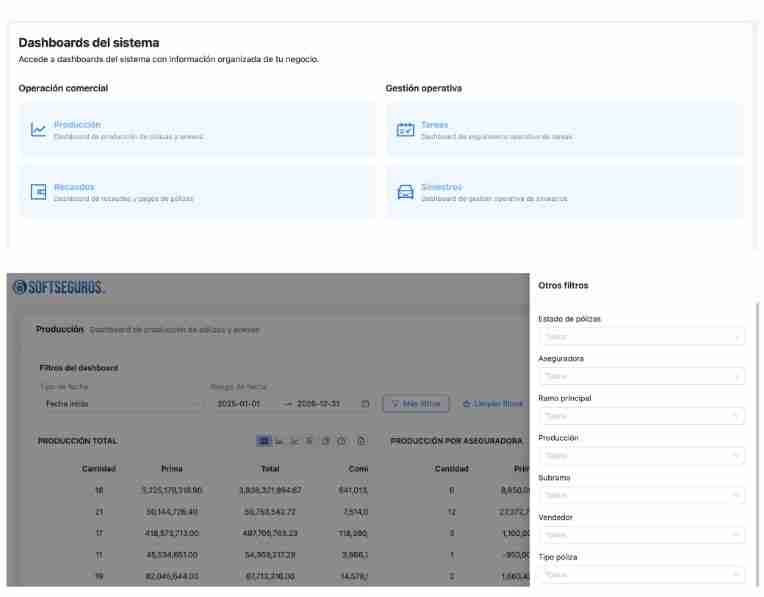Select the highlighted table view icon in Producción Total

[264, 441]
